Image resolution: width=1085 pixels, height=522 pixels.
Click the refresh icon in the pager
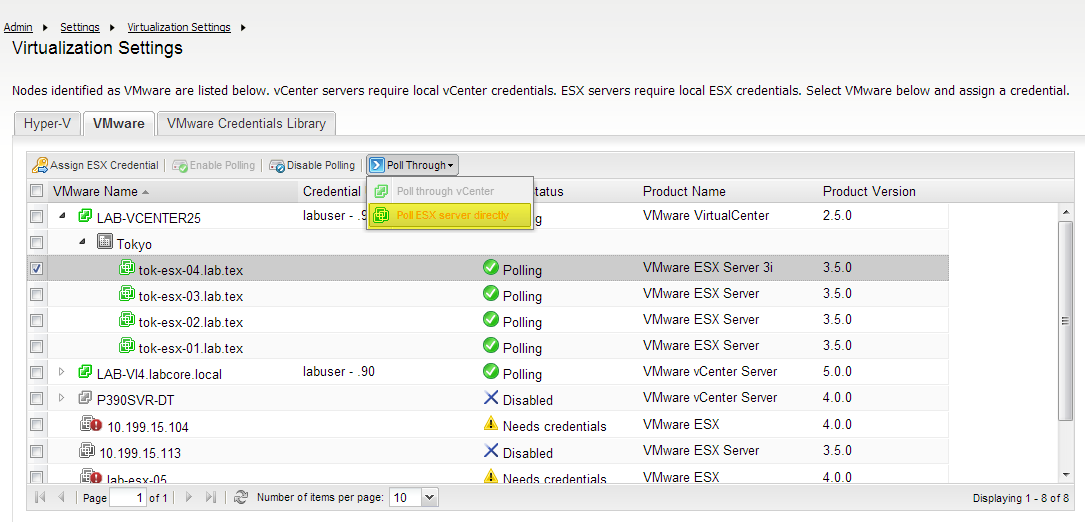[241, 497]
